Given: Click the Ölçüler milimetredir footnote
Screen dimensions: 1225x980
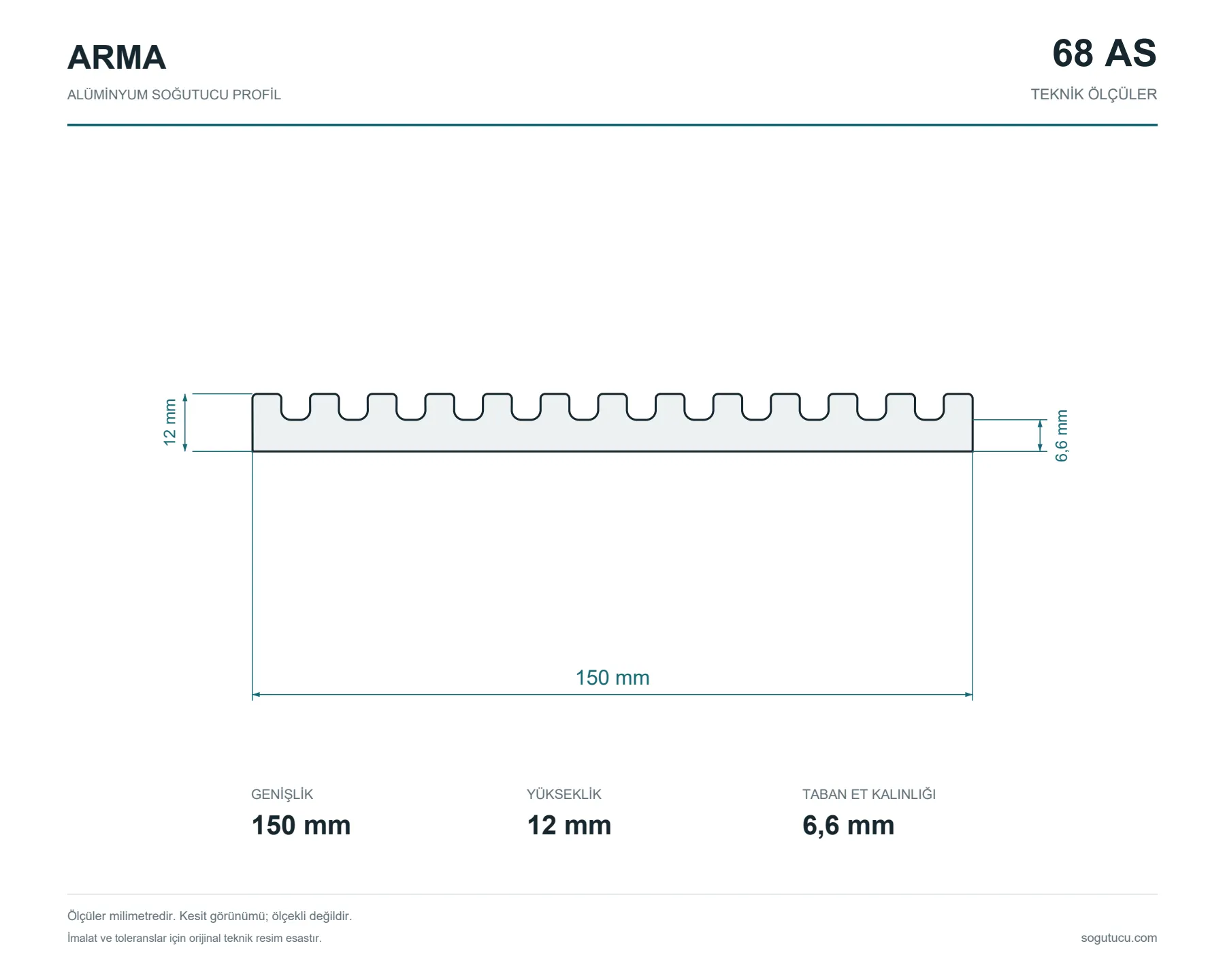Looking at the screenshot, I should click(x=210, y=916).
